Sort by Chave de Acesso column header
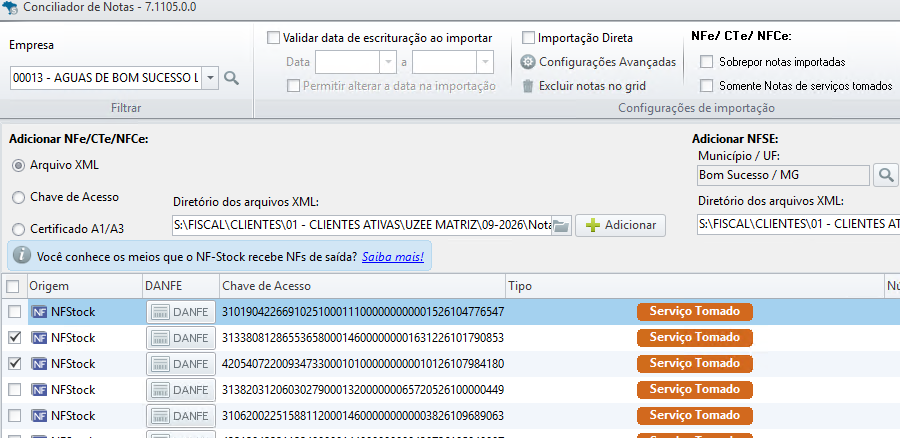The width and height of the screenshot is (900, 438). [x=362, y=286]
